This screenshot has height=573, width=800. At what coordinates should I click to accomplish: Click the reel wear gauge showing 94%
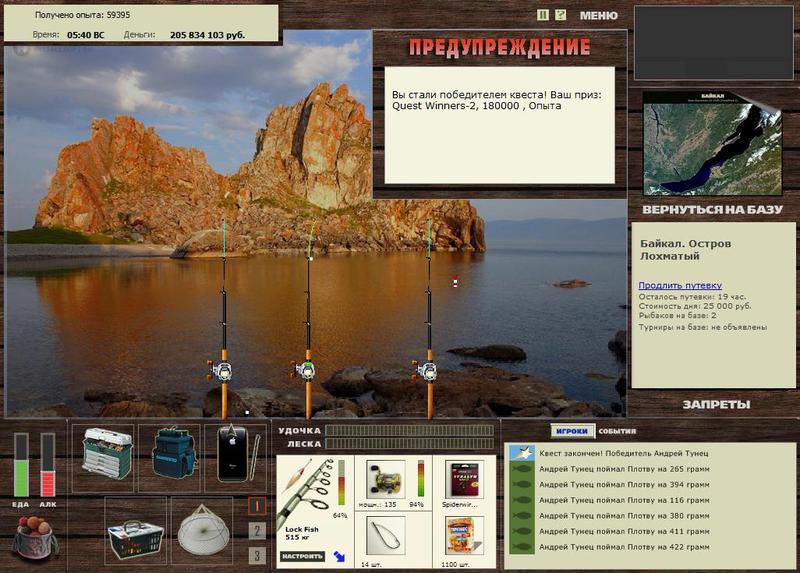(421, 478)
